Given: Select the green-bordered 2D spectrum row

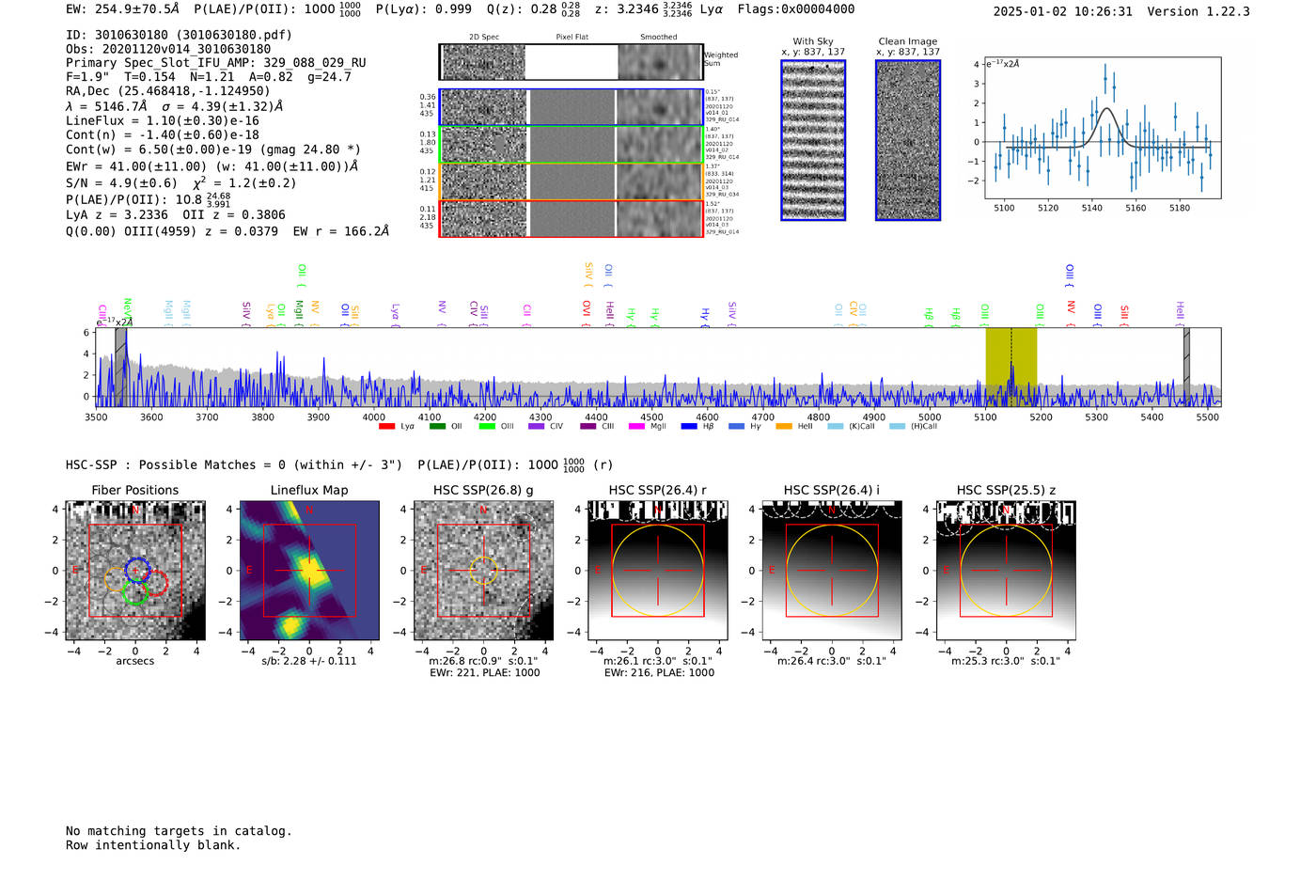Looking at the screenshot, I should [572, 145].
